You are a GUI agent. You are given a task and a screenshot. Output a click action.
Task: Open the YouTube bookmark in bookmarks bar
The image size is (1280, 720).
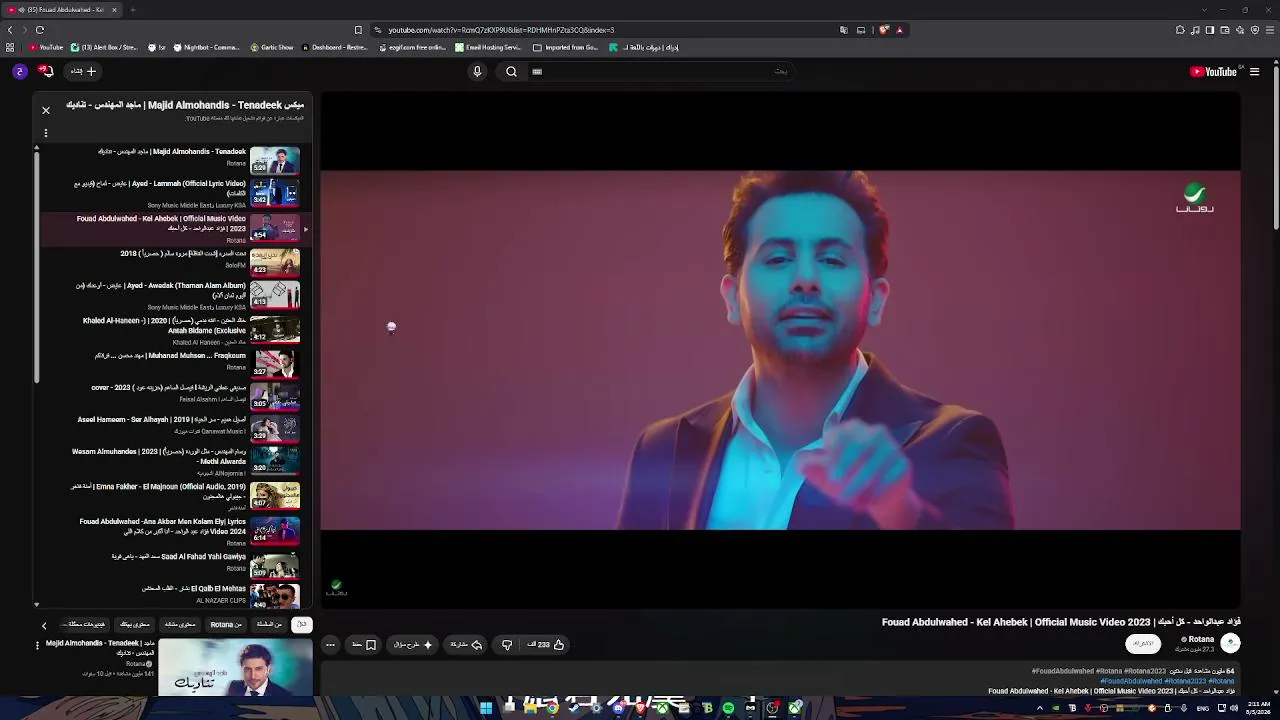point(46,47)
